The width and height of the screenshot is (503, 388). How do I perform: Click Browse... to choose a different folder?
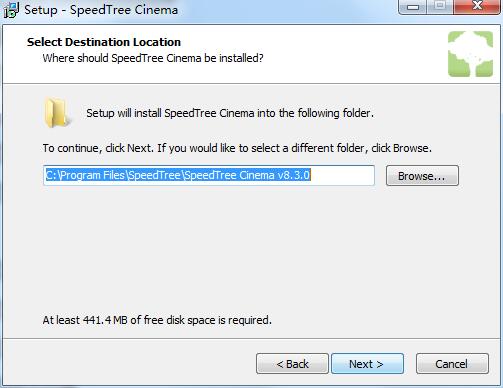pos(422,176)
